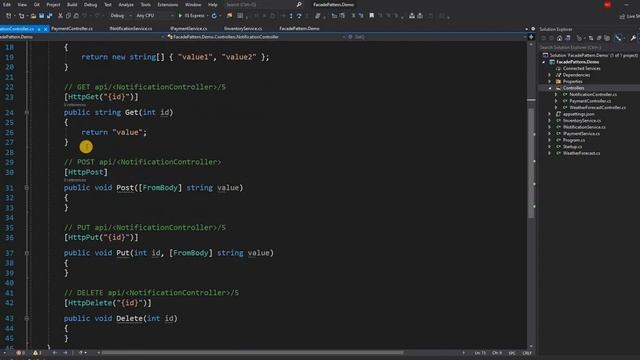Click the vertical scrollbar thumb of the editor
The image size is (640, 360).
[x=531, y=163]
